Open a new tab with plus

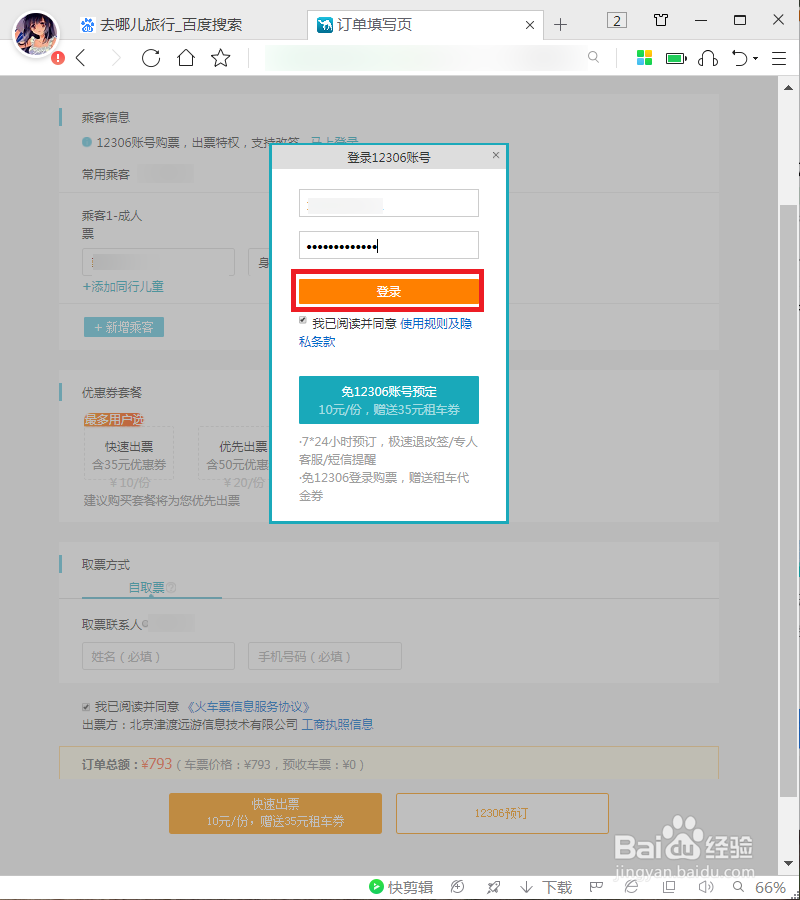click(560, 24)
